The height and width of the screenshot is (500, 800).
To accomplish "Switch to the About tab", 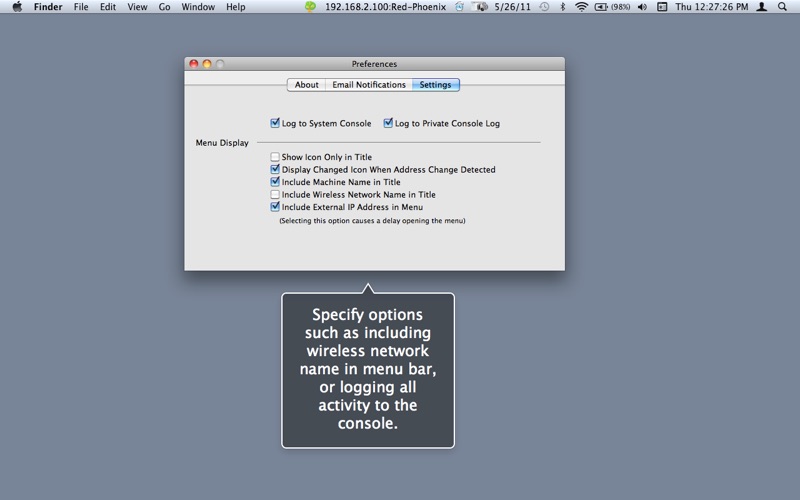I will point(306,85).
